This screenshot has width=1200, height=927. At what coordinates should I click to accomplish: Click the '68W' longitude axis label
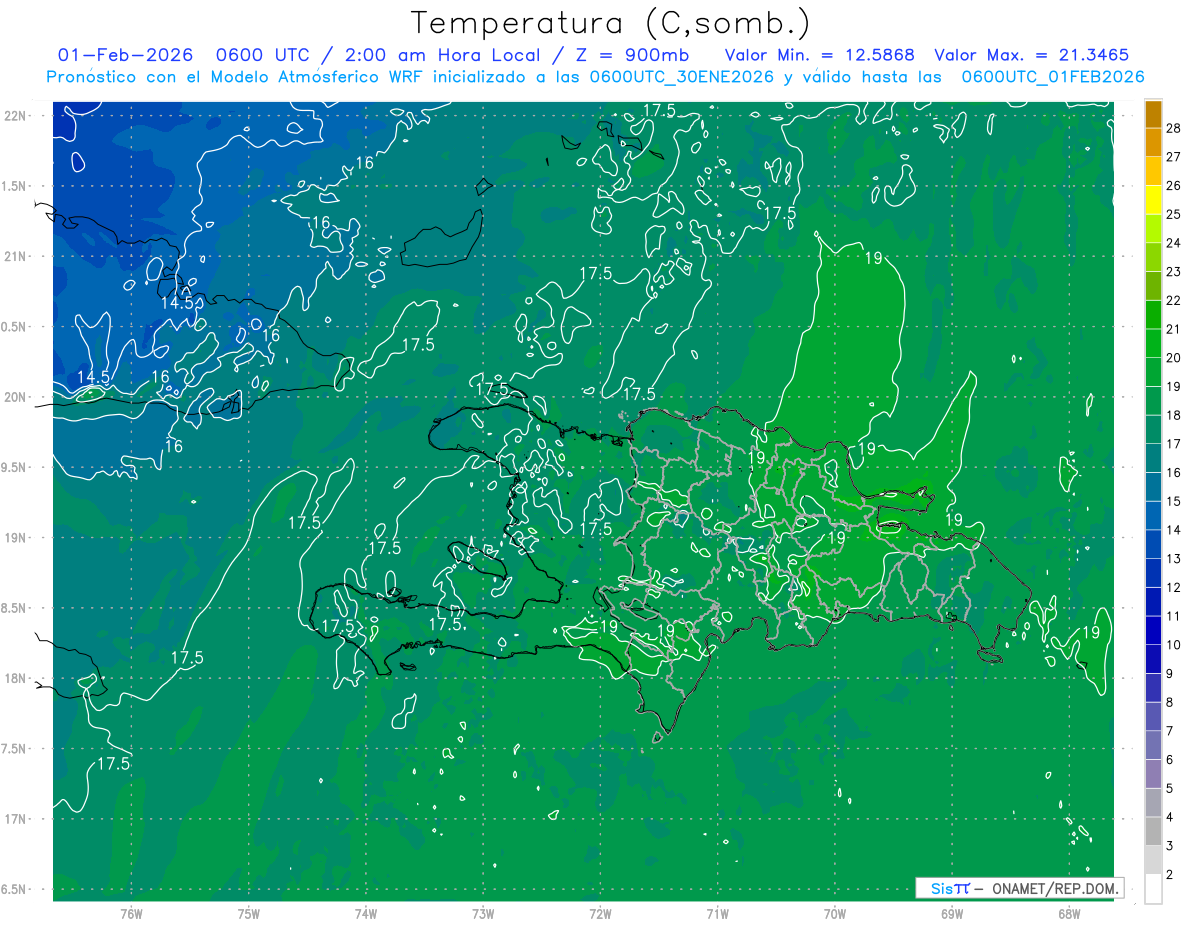pyautogui.click(x=1069, y=913)
